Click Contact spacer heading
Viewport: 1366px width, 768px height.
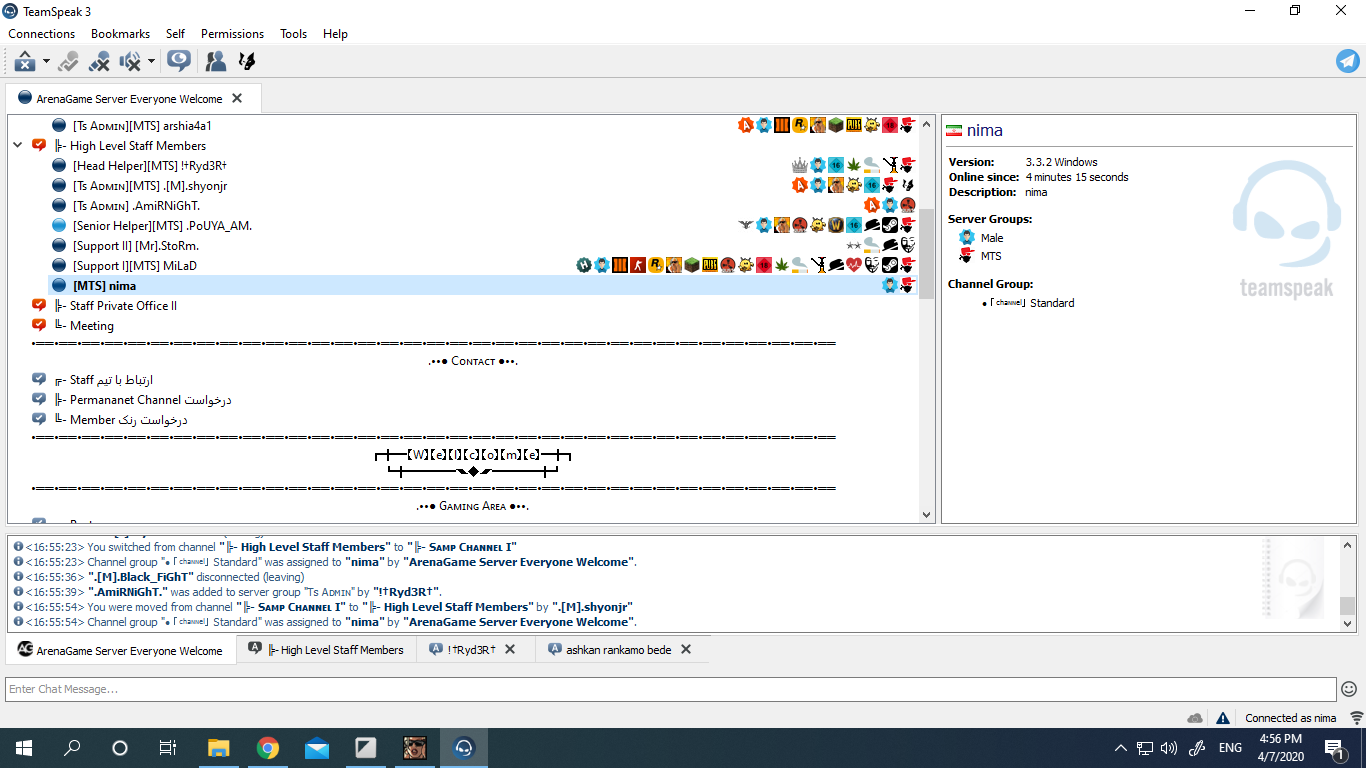(473, 361)
